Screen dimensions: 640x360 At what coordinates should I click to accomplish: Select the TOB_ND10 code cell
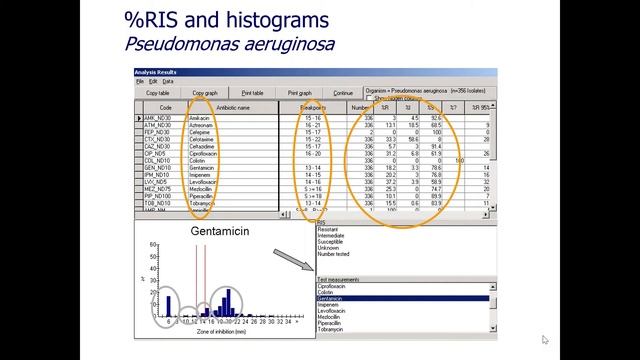tap(165, 203)
